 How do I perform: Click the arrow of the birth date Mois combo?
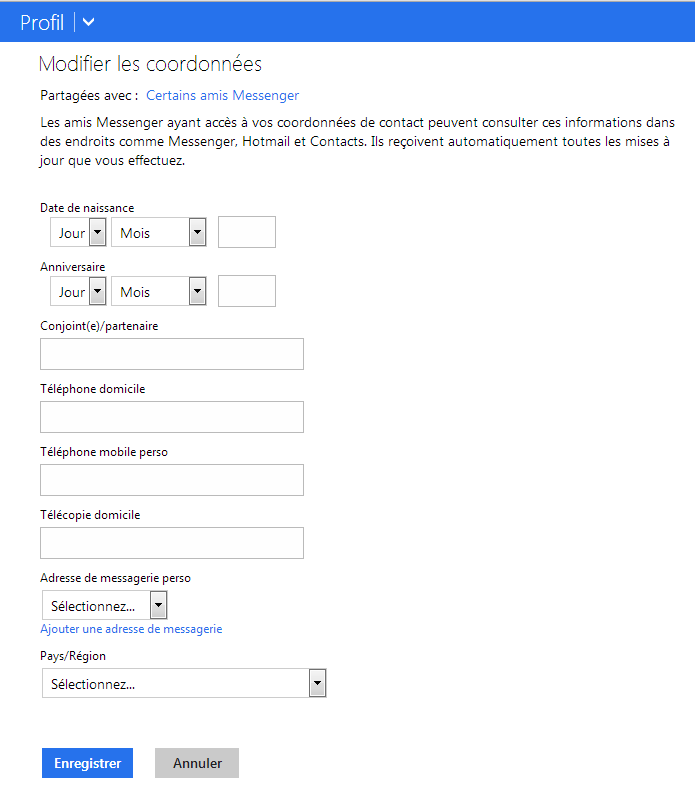tap(197, 233)
